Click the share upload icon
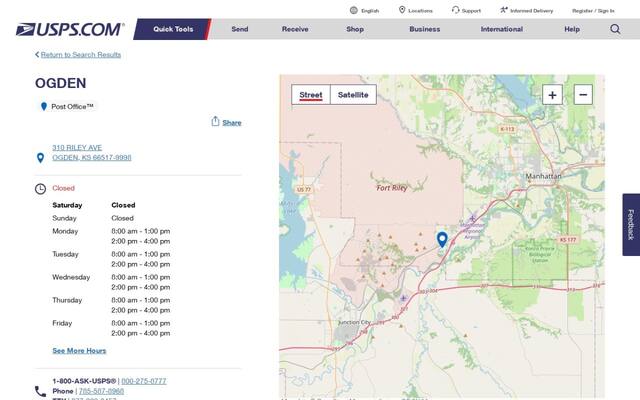 tap(215, 121)
